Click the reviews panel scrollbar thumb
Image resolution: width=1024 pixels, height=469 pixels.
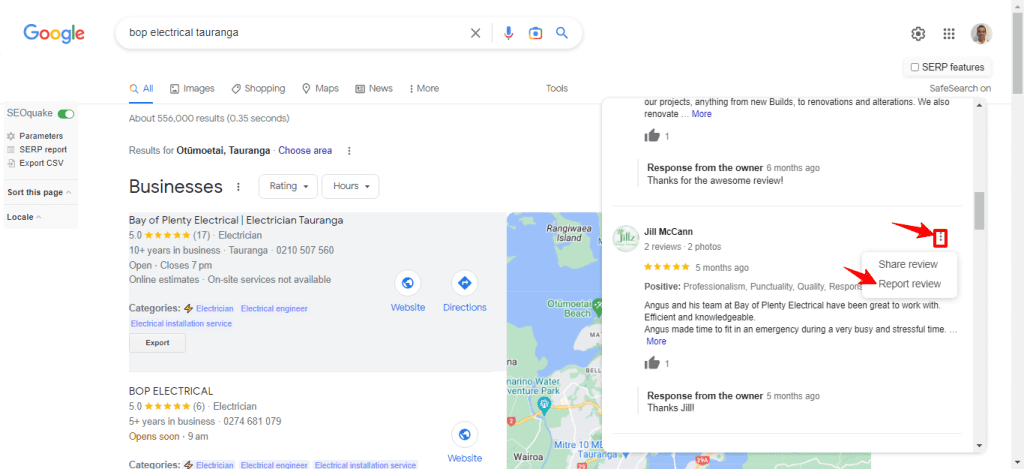click(x=978, y=210)
